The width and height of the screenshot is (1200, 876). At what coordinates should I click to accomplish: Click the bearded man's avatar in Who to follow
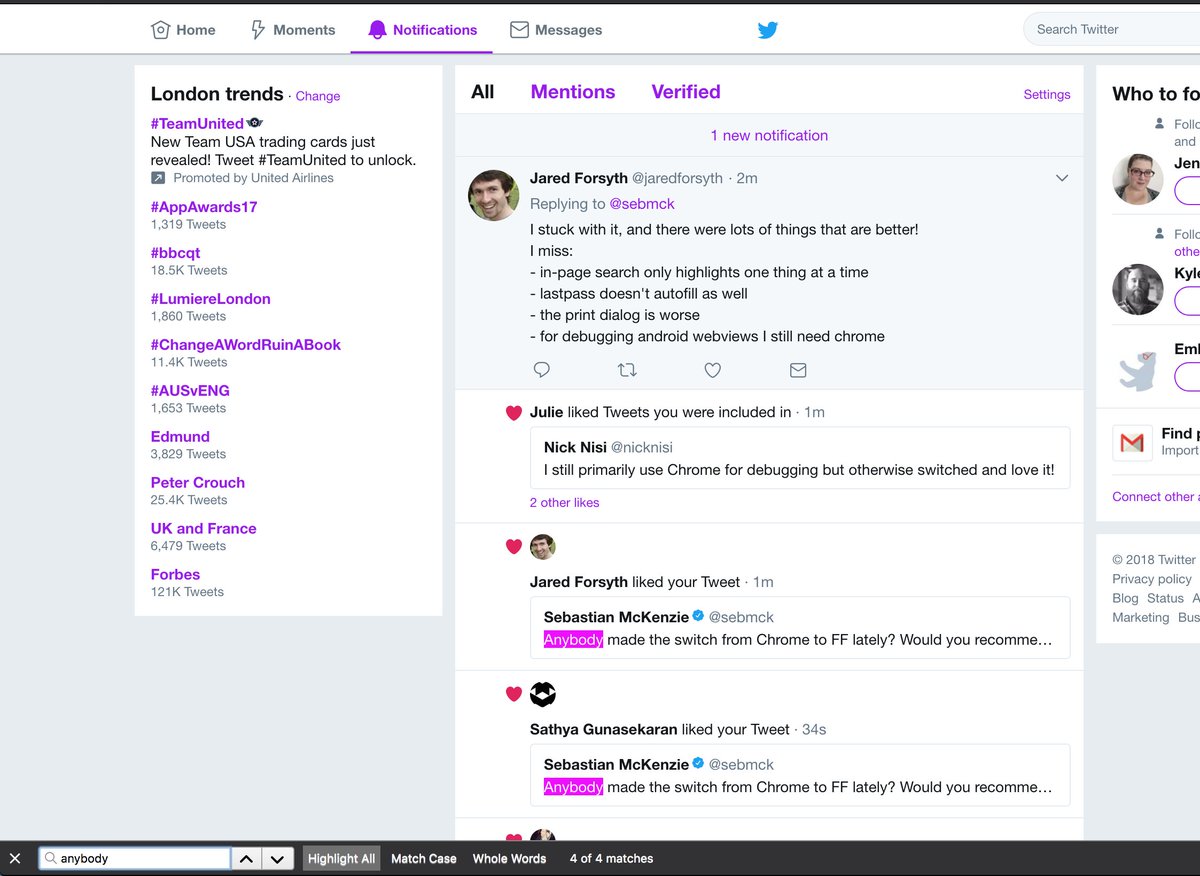click(x=1138, y=290)
